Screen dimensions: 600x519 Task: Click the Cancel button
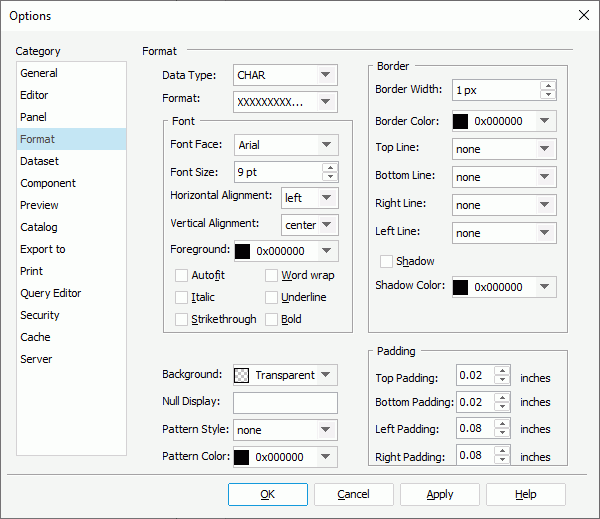(x=354, y=495)
